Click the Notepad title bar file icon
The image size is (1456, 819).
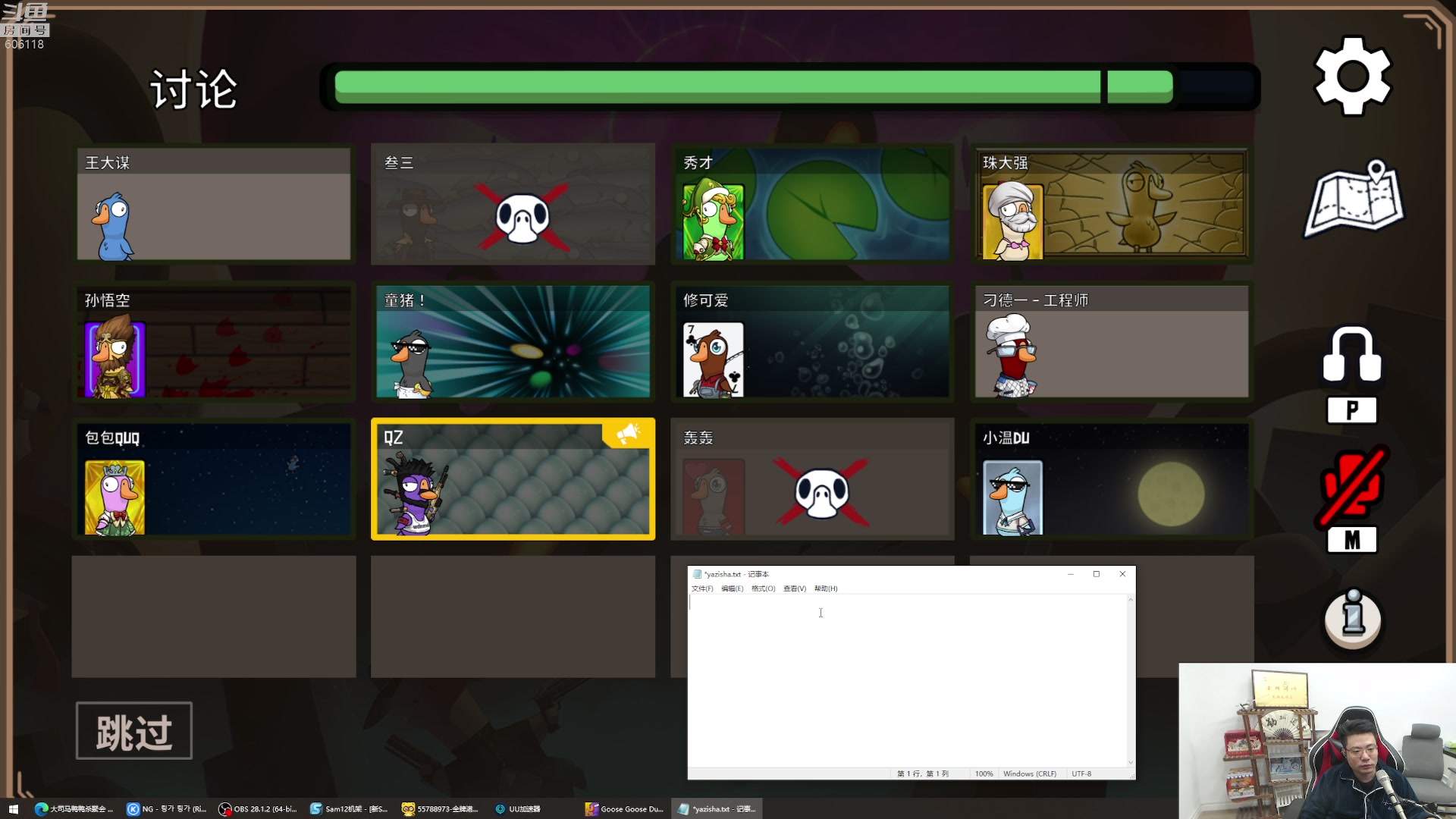coord(697,574)
